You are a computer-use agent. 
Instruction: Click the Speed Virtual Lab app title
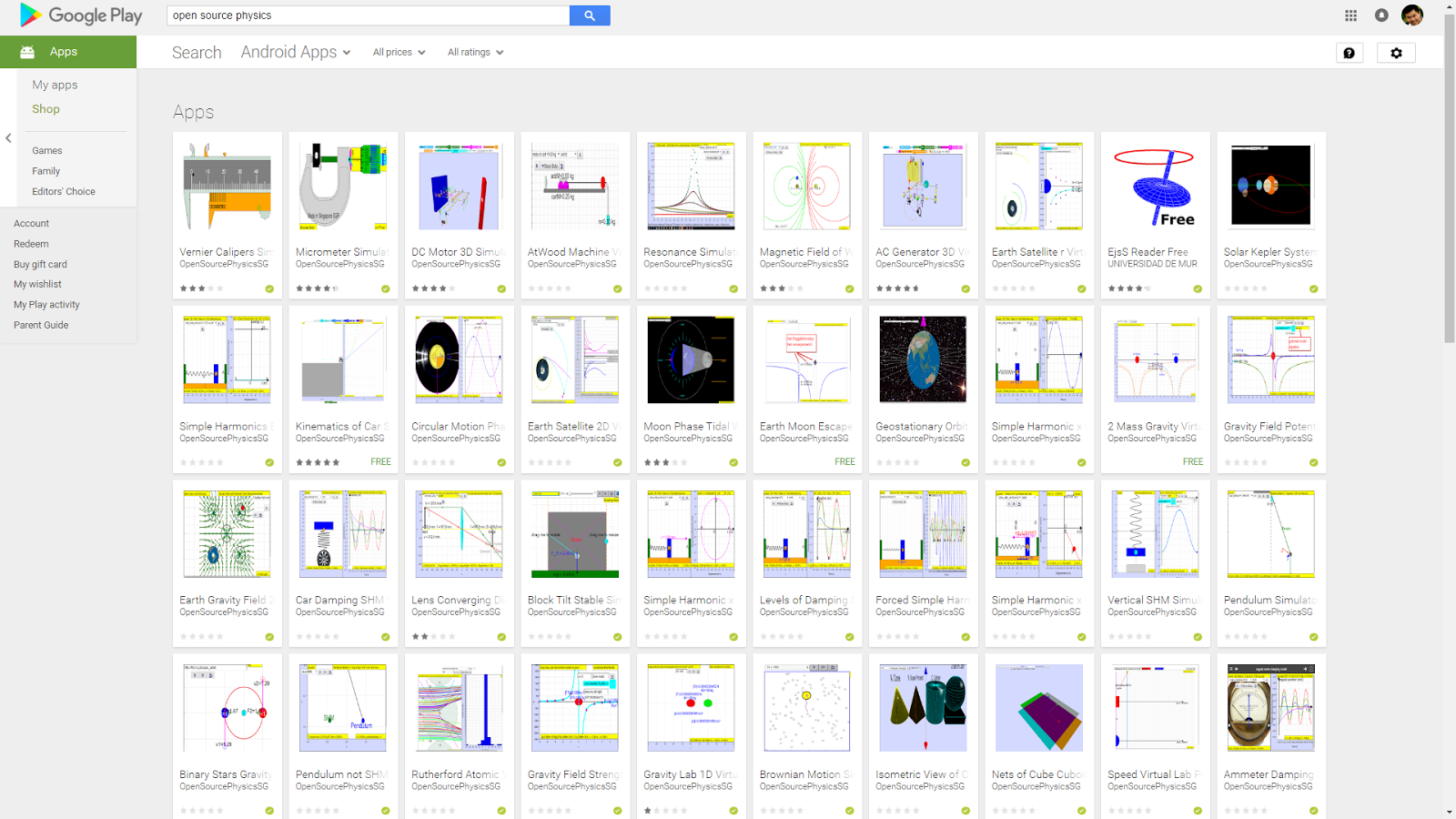click(1154, 774)
